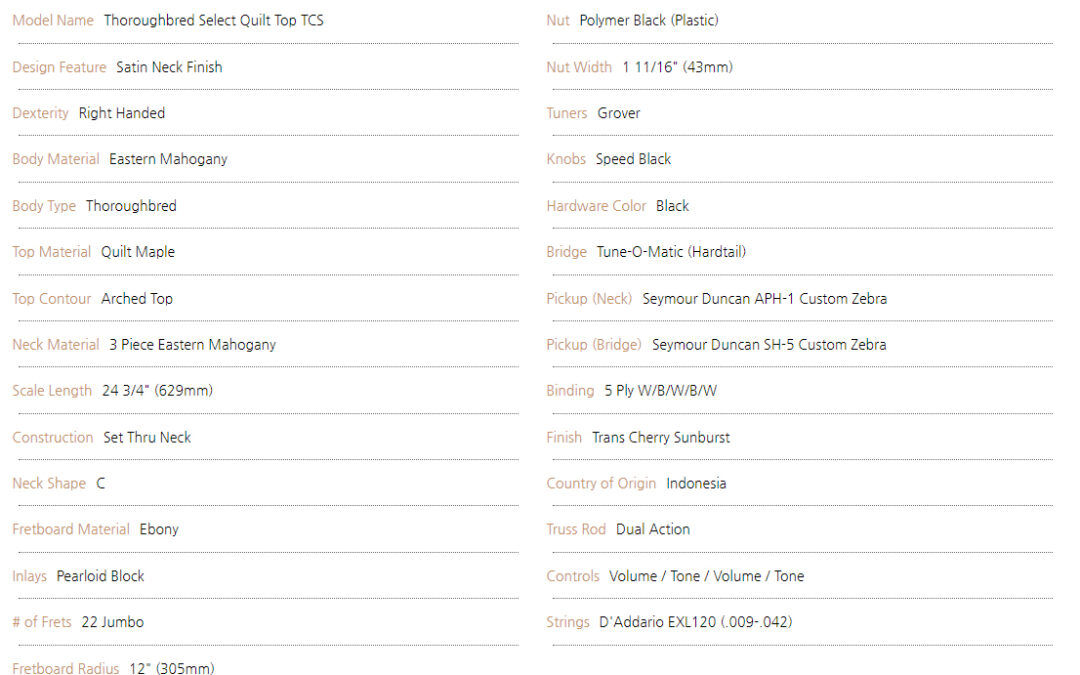Click the Country of Origin label
Screen dimensions: 1080x675
point(601,484)
